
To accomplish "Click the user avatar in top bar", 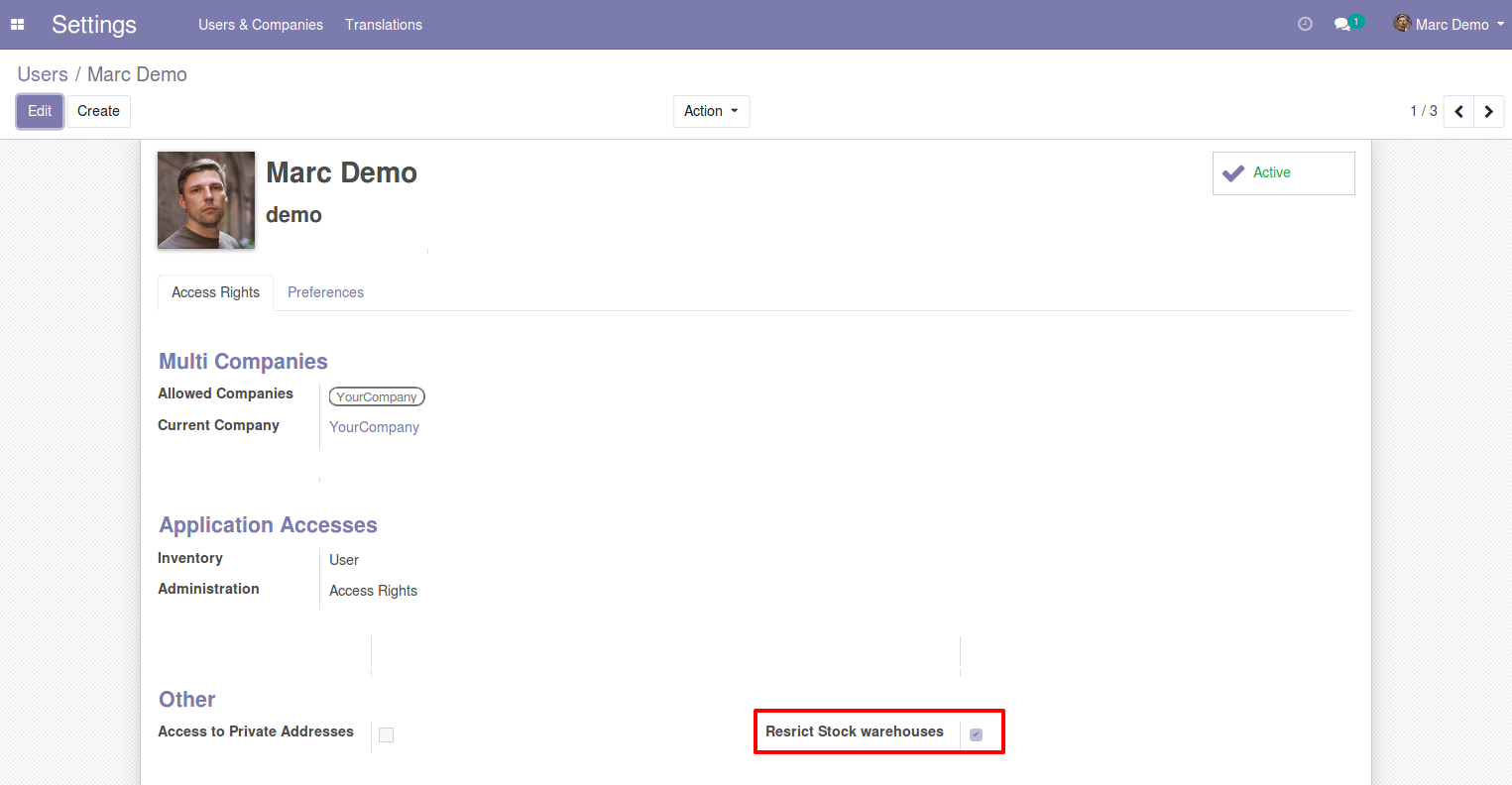I will click(1402, 24).
